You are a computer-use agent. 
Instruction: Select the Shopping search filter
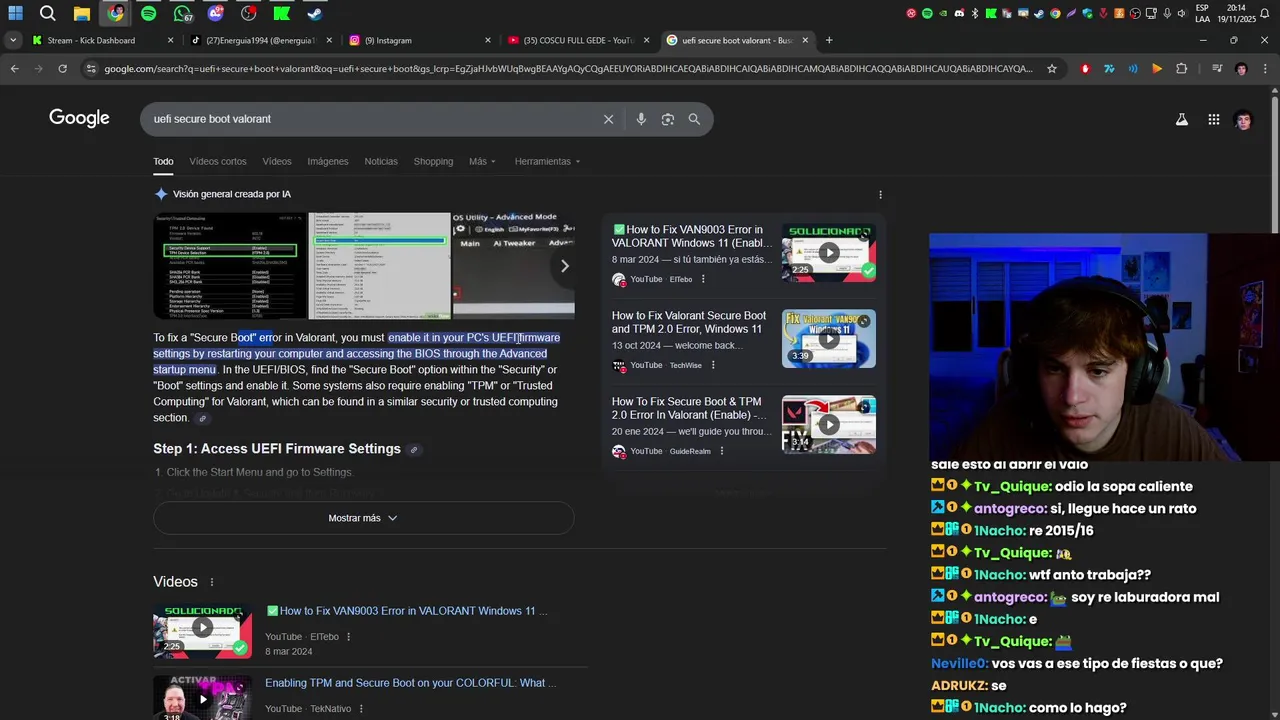433,161
